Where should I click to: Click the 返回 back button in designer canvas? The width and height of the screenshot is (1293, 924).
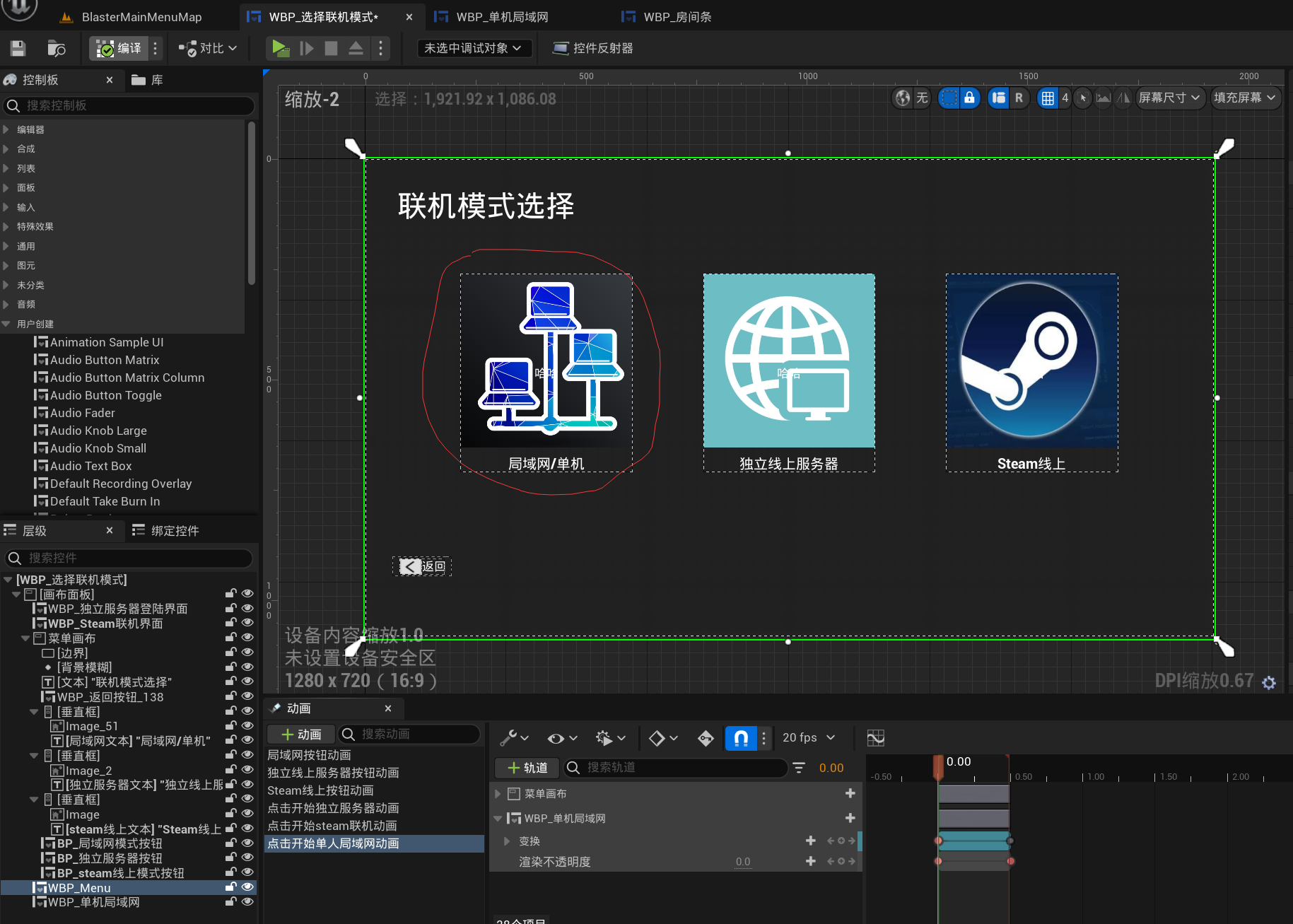pos(423,566)
